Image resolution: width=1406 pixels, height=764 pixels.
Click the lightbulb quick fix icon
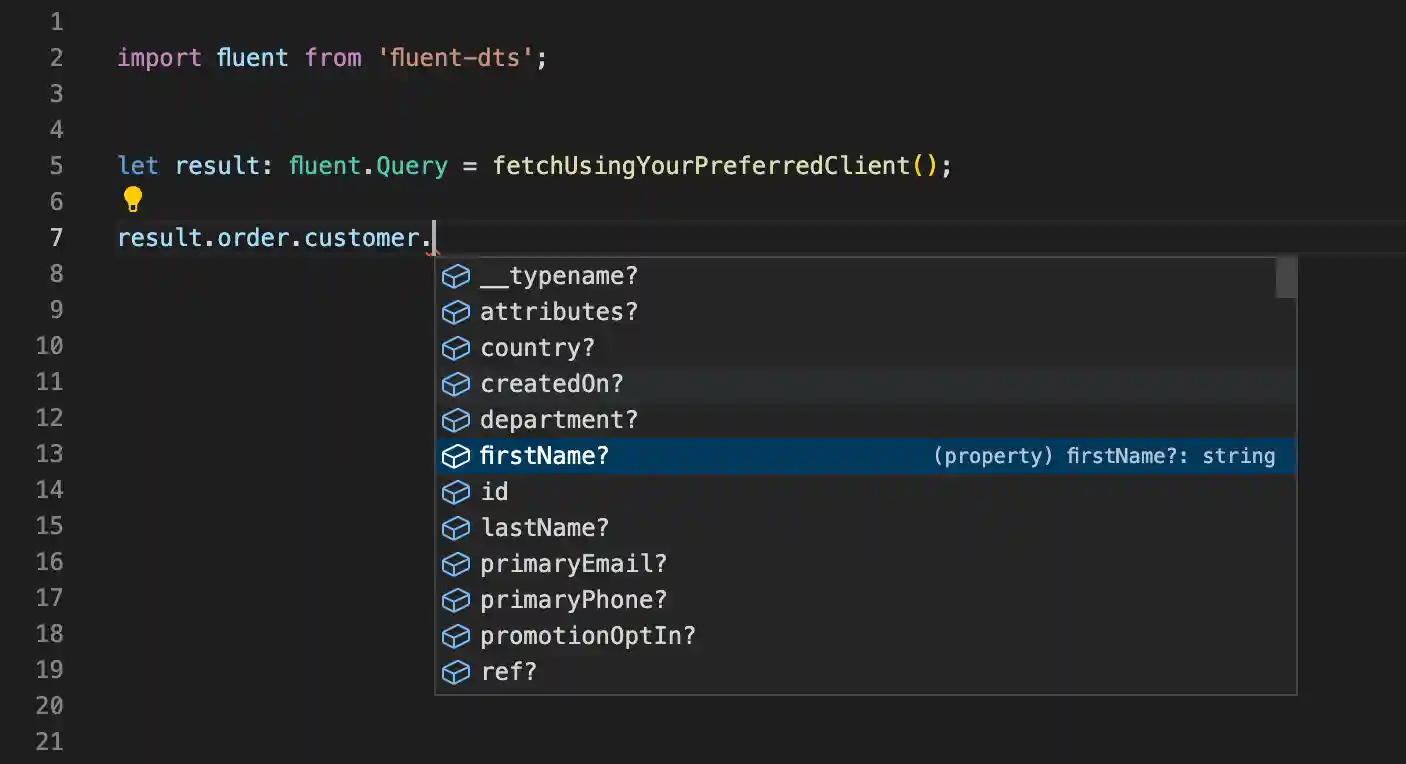coord(133,199)
